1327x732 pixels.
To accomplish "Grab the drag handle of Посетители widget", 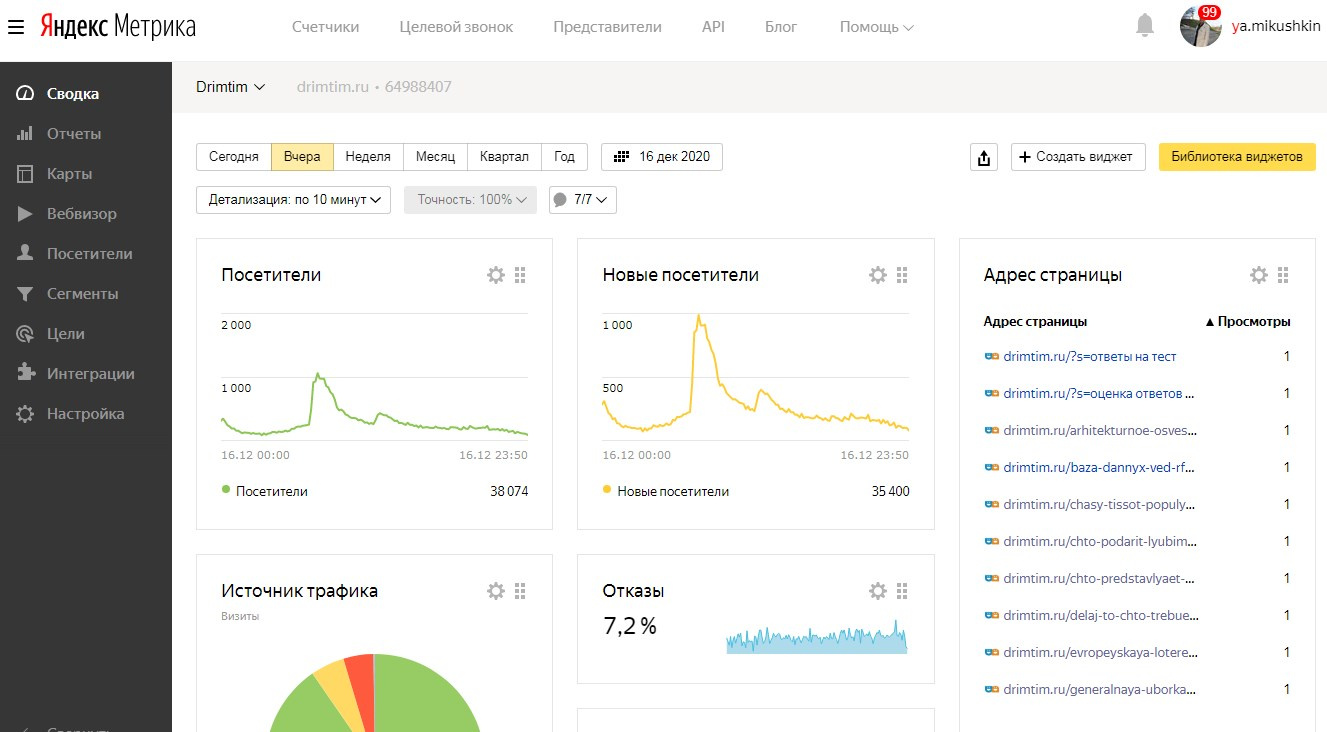I will coord(520,275).
